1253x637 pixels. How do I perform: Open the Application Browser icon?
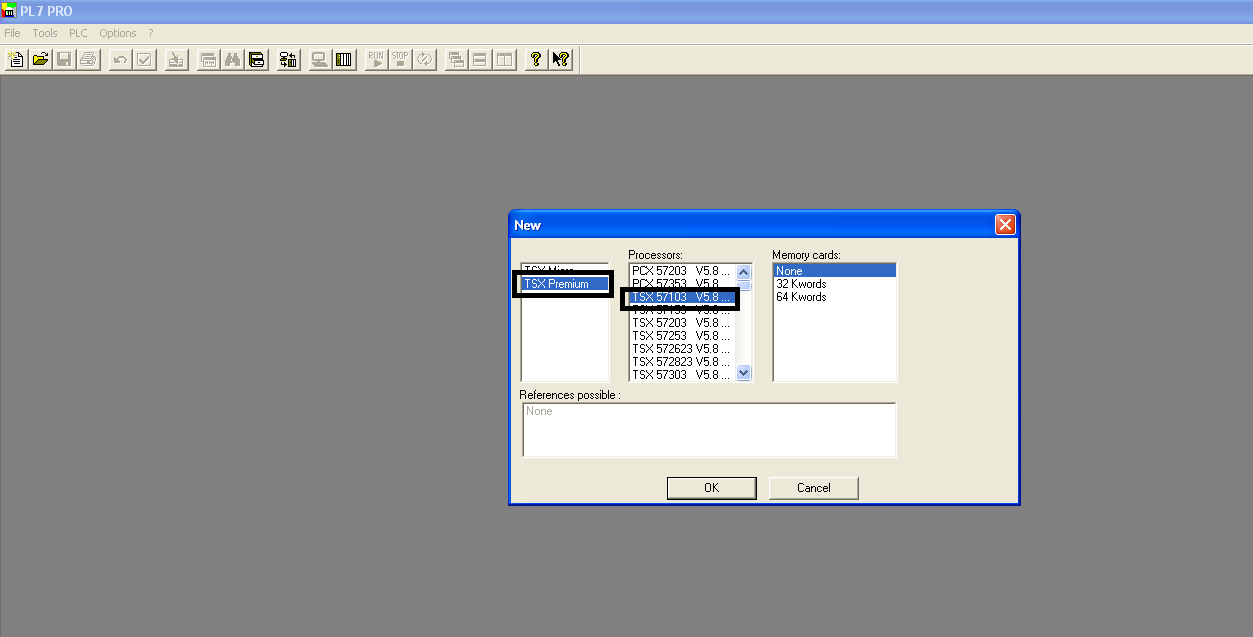click(x=256, y=59)
